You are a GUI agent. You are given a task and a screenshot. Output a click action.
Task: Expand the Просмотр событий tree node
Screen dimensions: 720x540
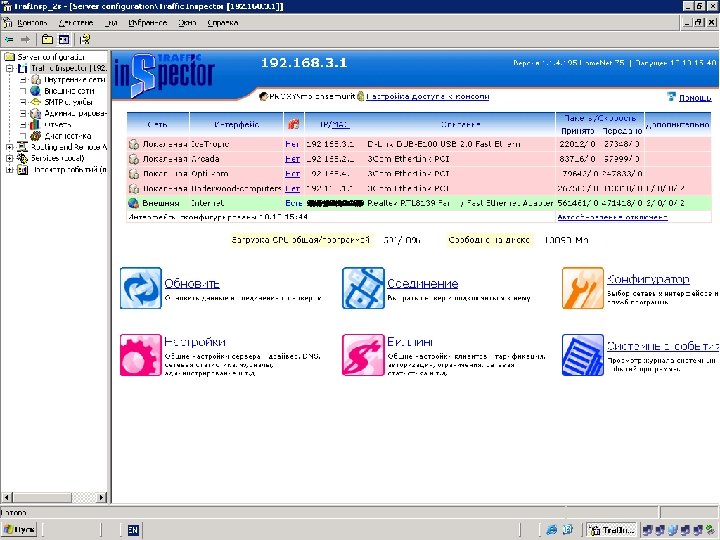[9, 170]
